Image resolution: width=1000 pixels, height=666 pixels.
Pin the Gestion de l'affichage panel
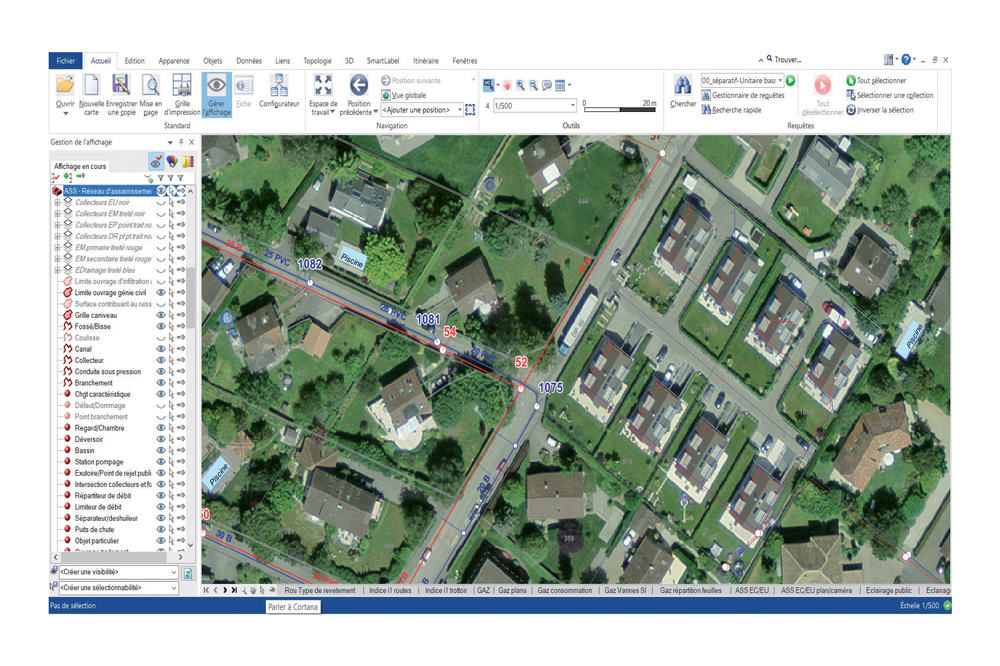(x=181, y=142)
